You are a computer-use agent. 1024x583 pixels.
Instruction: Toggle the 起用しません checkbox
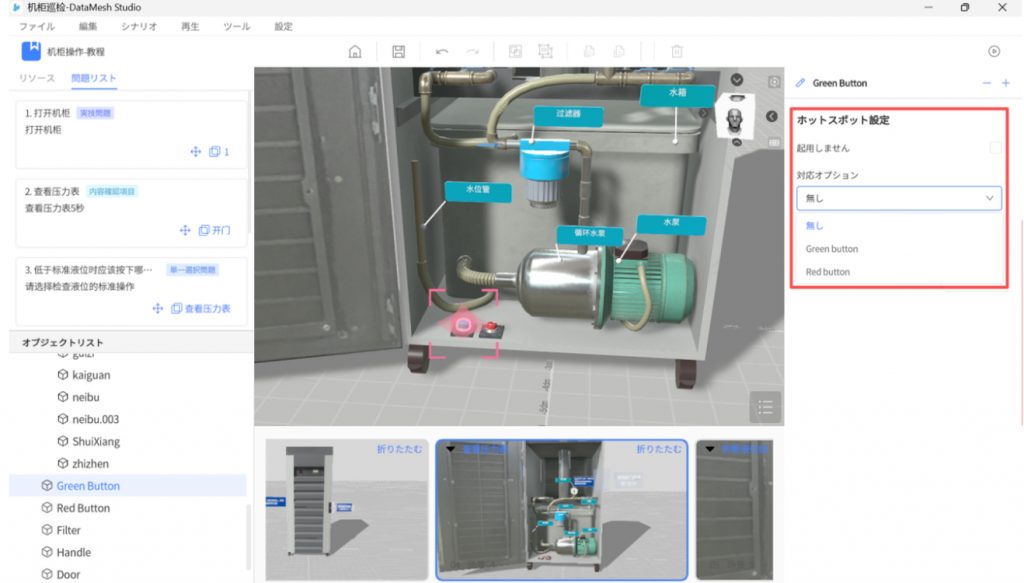995,148
